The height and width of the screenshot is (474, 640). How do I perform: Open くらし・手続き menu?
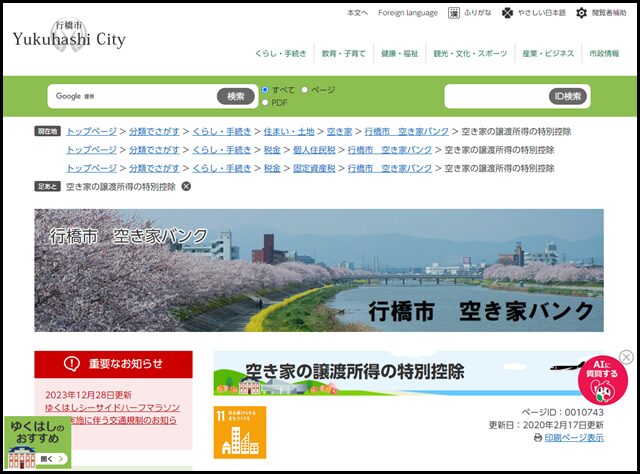pyautogui.click(x=280, y=53)
